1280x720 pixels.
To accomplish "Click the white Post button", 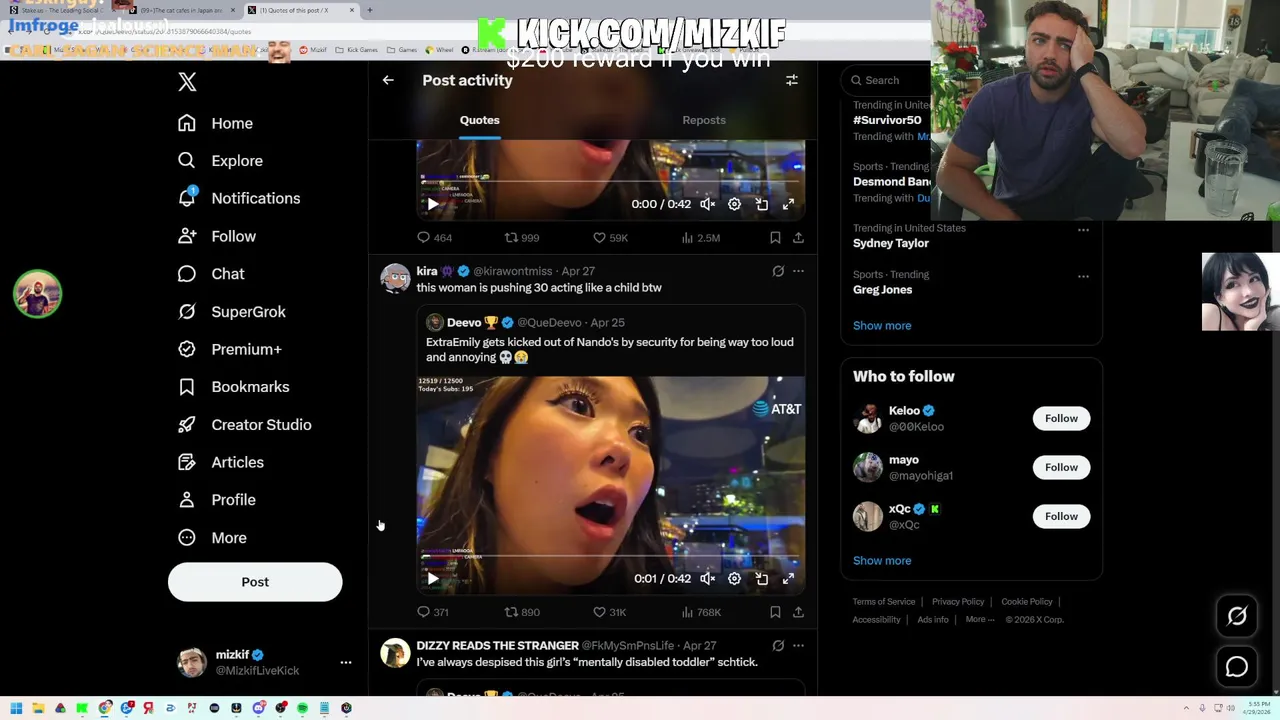I will [x=255, y=582].
